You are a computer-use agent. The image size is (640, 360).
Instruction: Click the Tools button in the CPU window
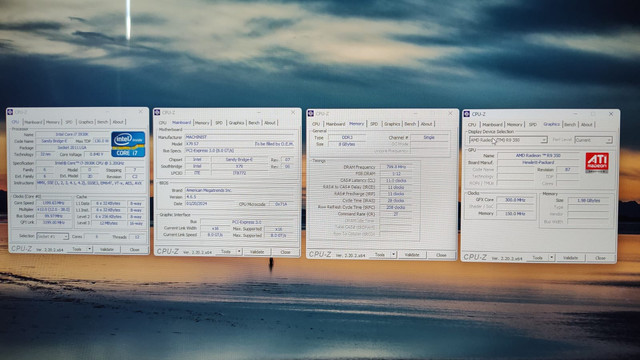click(x=77, y=249)
